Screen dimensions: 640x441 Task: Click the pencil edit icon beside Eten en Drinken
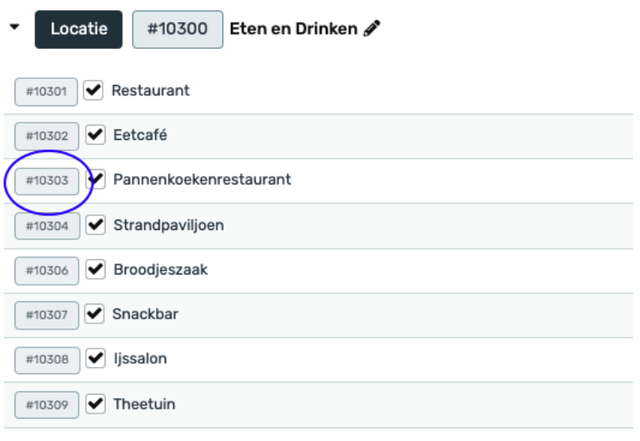373,30
